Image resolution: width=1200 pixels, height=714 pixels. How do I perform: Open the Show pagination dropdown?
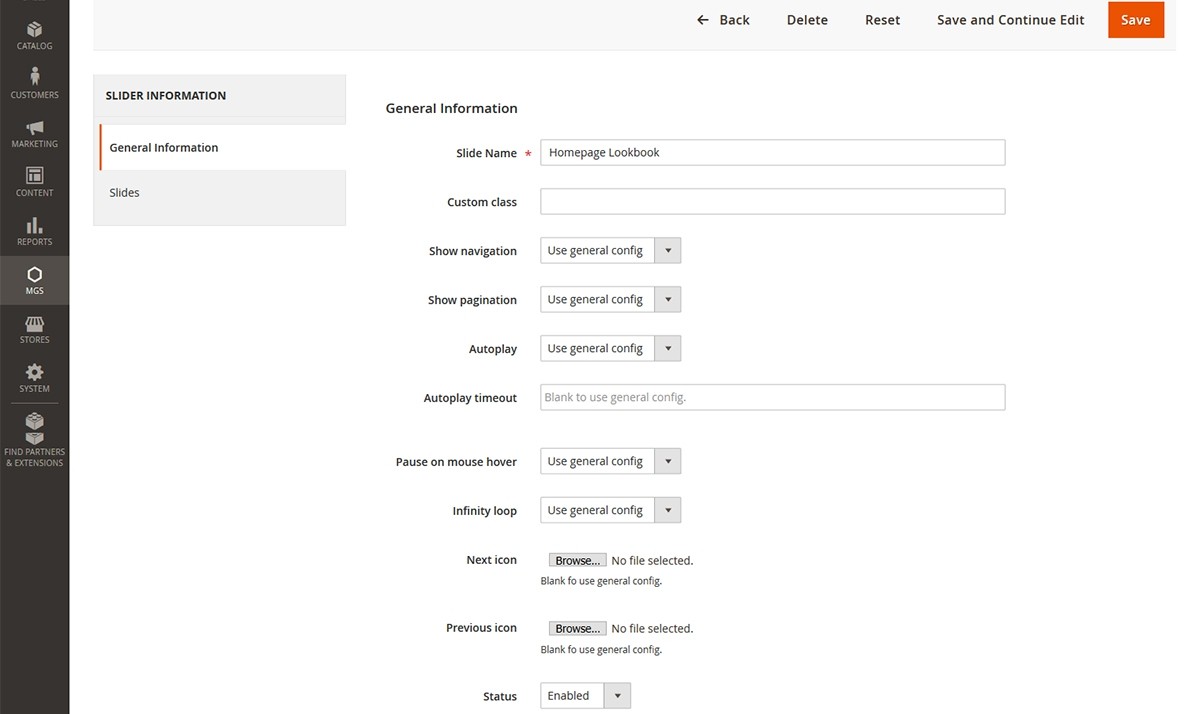[610, 299]
